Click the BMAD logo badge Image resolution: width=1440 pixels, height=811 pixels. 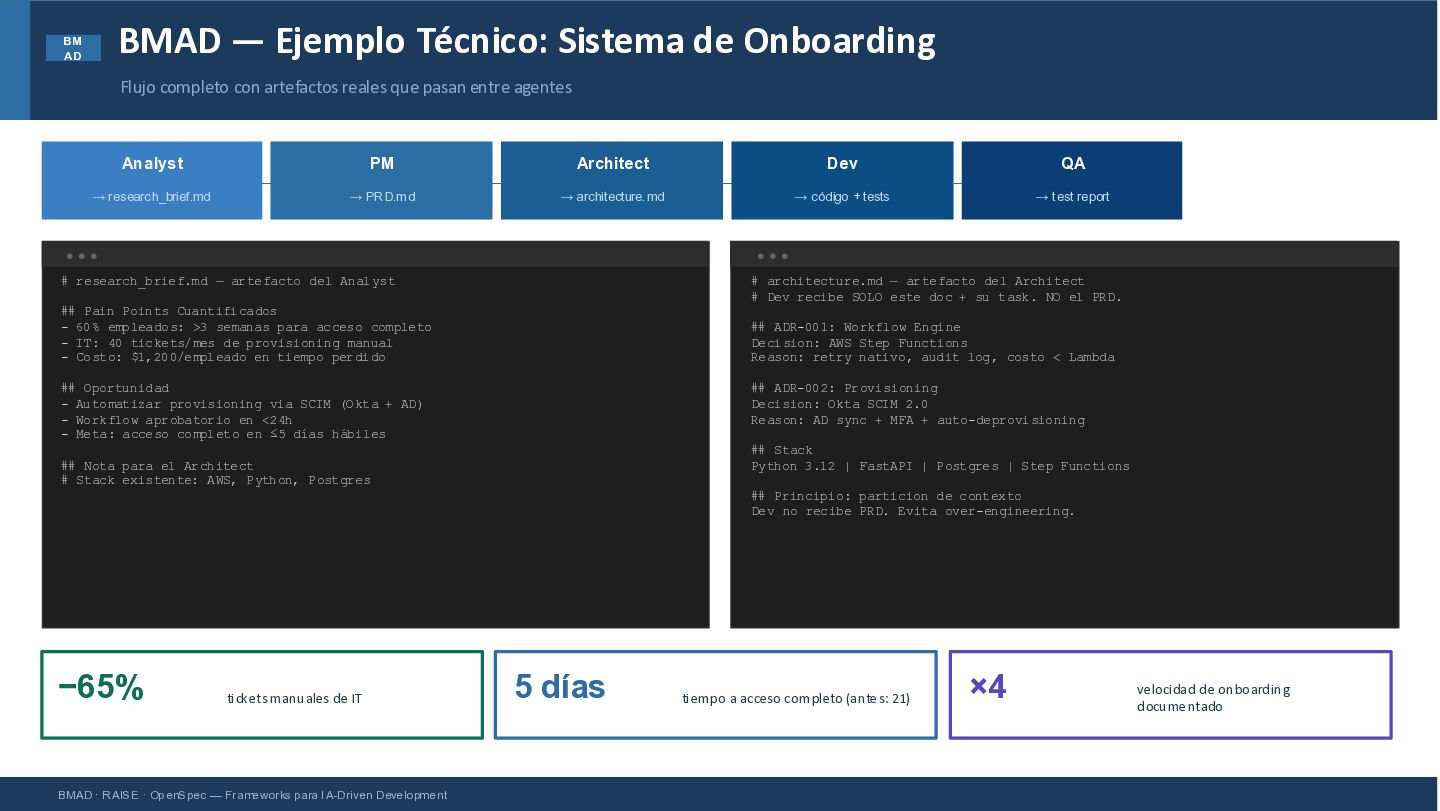click(x=73, y=48)
